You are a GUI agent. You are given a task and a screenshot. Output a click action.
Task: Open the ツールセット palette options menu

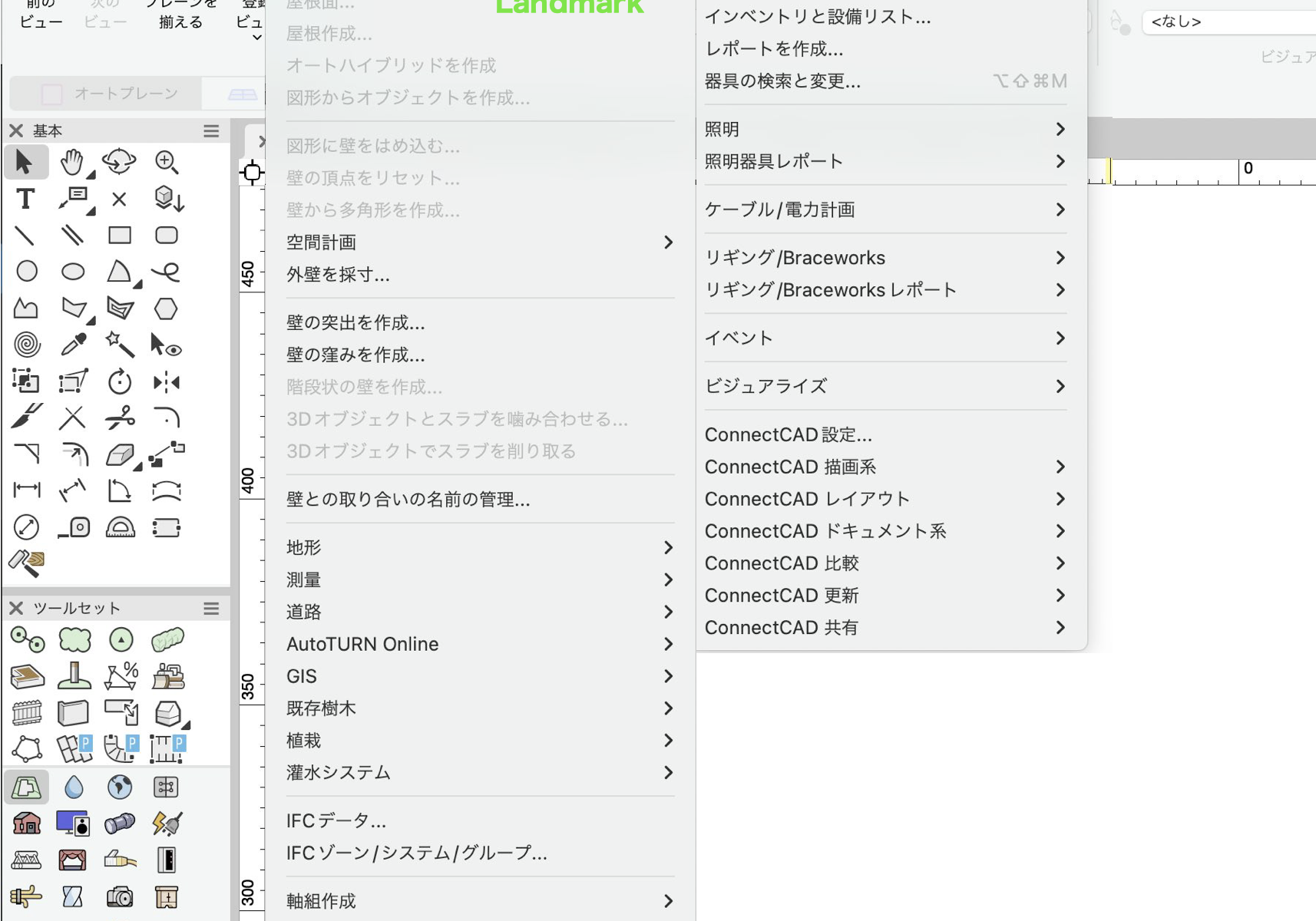point(211,609)
